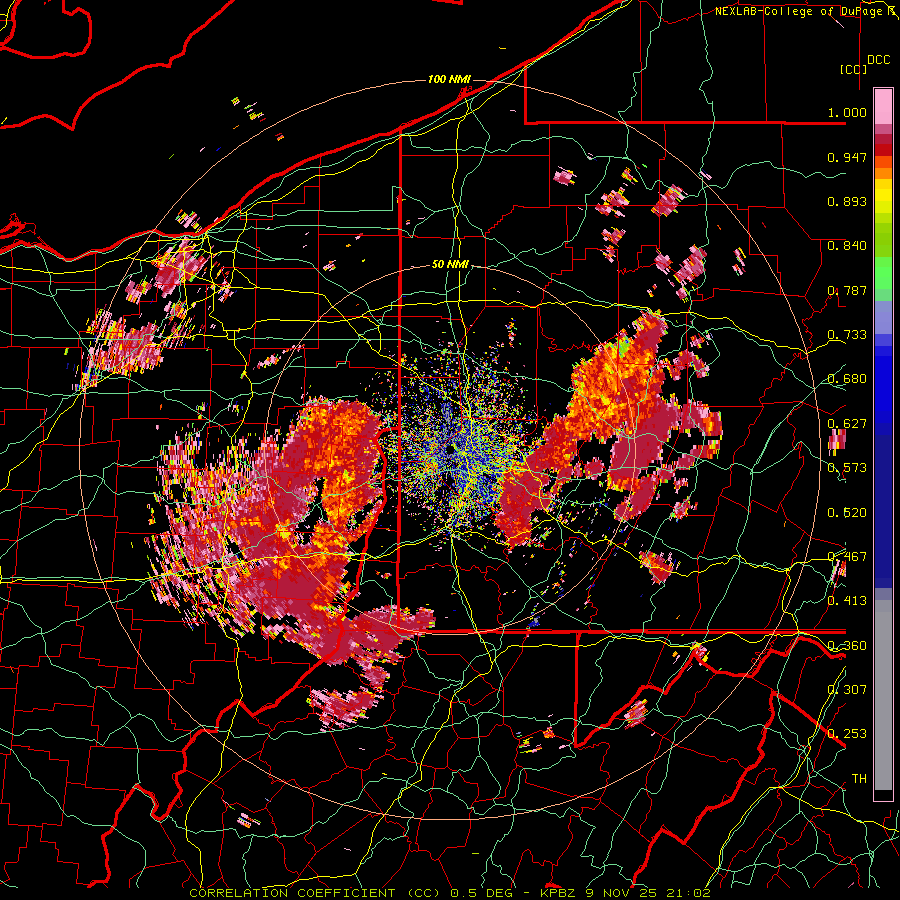
Task: Select the 0.253 legend value
Action: click(x=847, y=734)
